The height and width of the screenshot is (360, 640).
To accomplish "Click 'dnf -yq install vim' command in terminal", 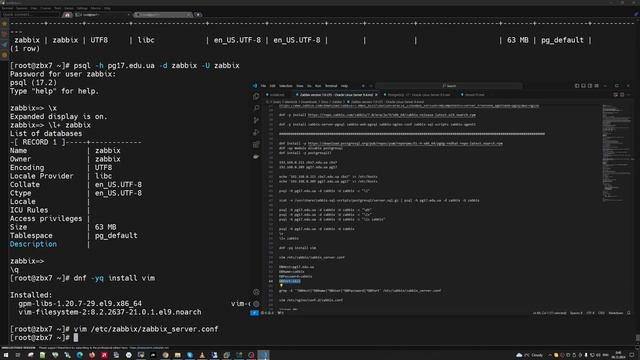I will 114,278.
